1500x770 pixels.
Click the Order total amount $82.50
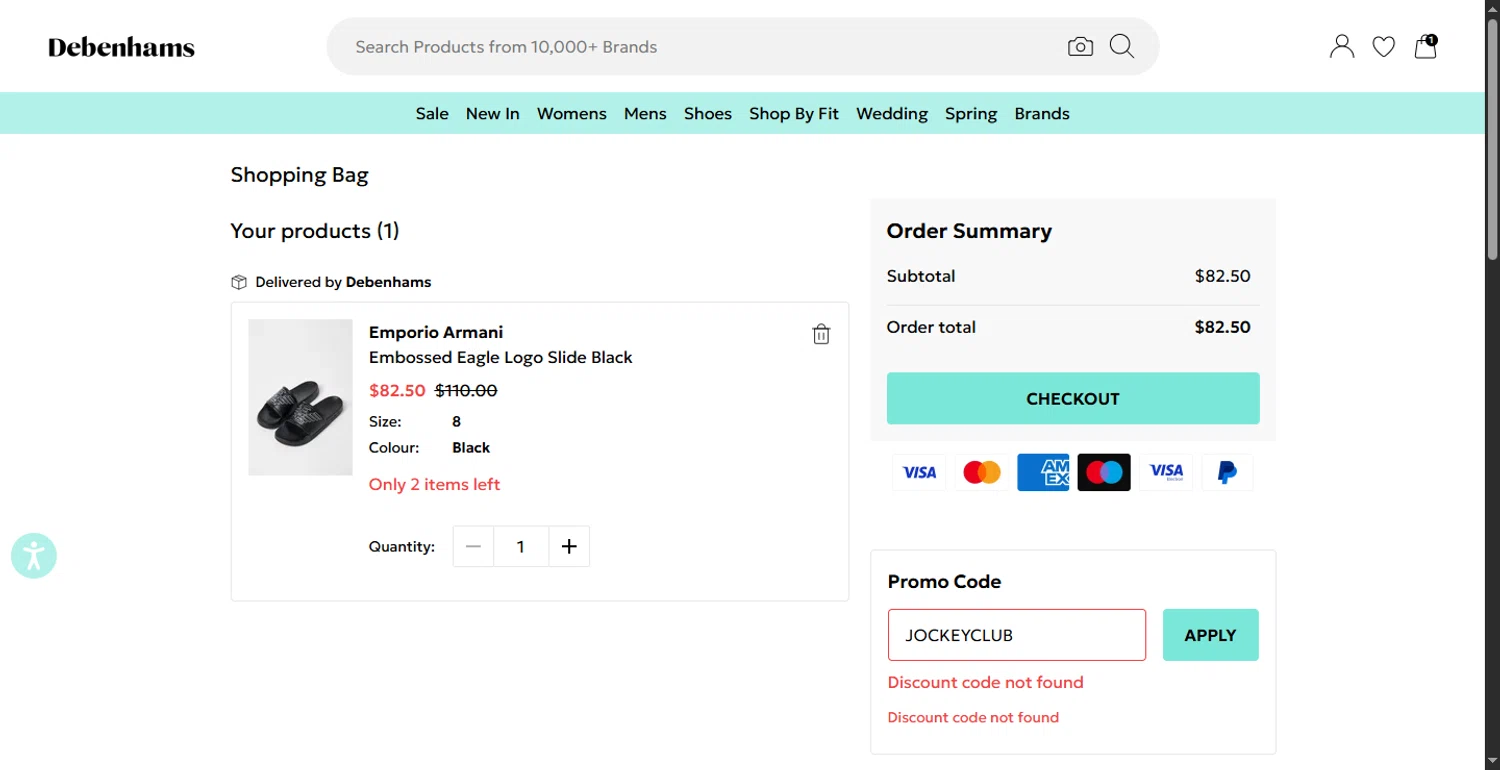[1223, 327]
